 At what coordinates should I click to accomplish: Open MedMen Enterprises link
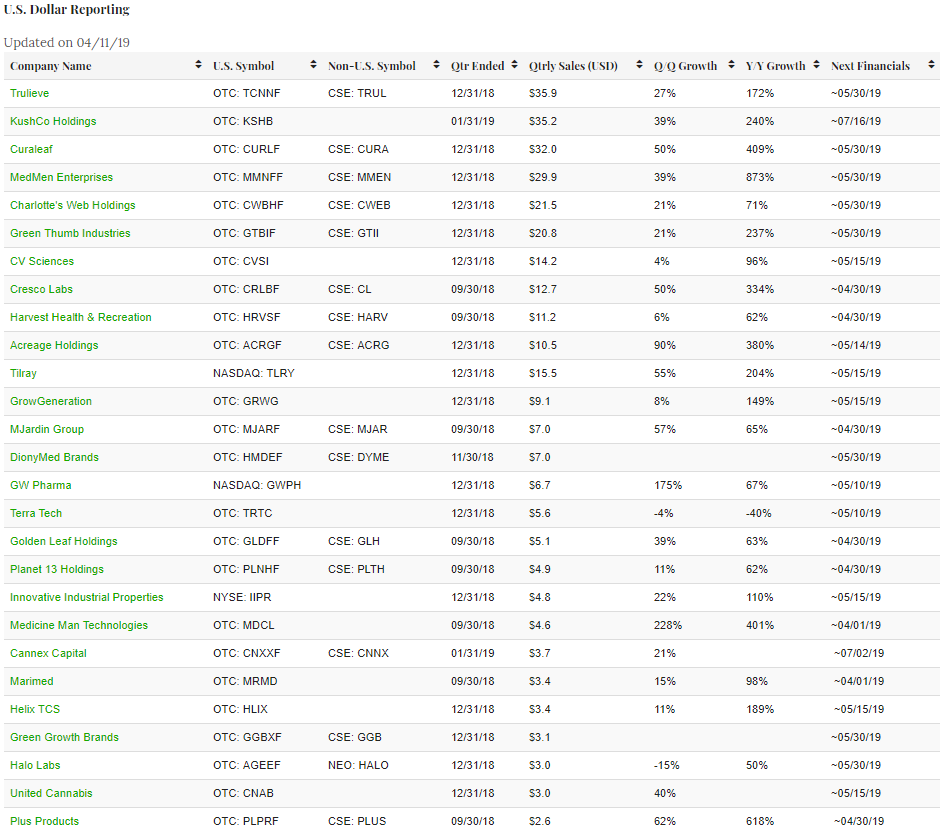coord(61,177)
